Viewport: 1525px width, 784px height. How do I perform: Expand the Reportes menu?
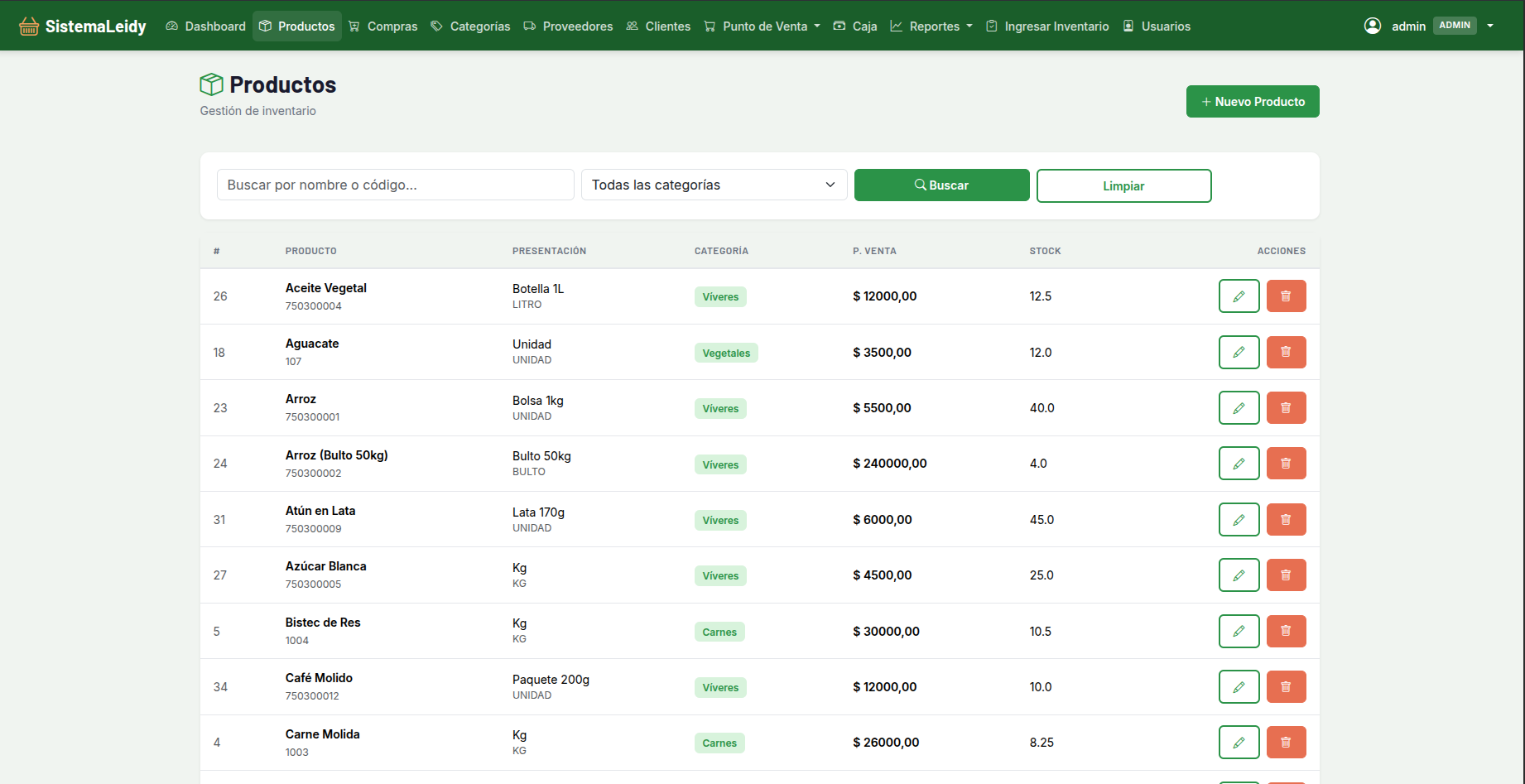coord(931,26)
